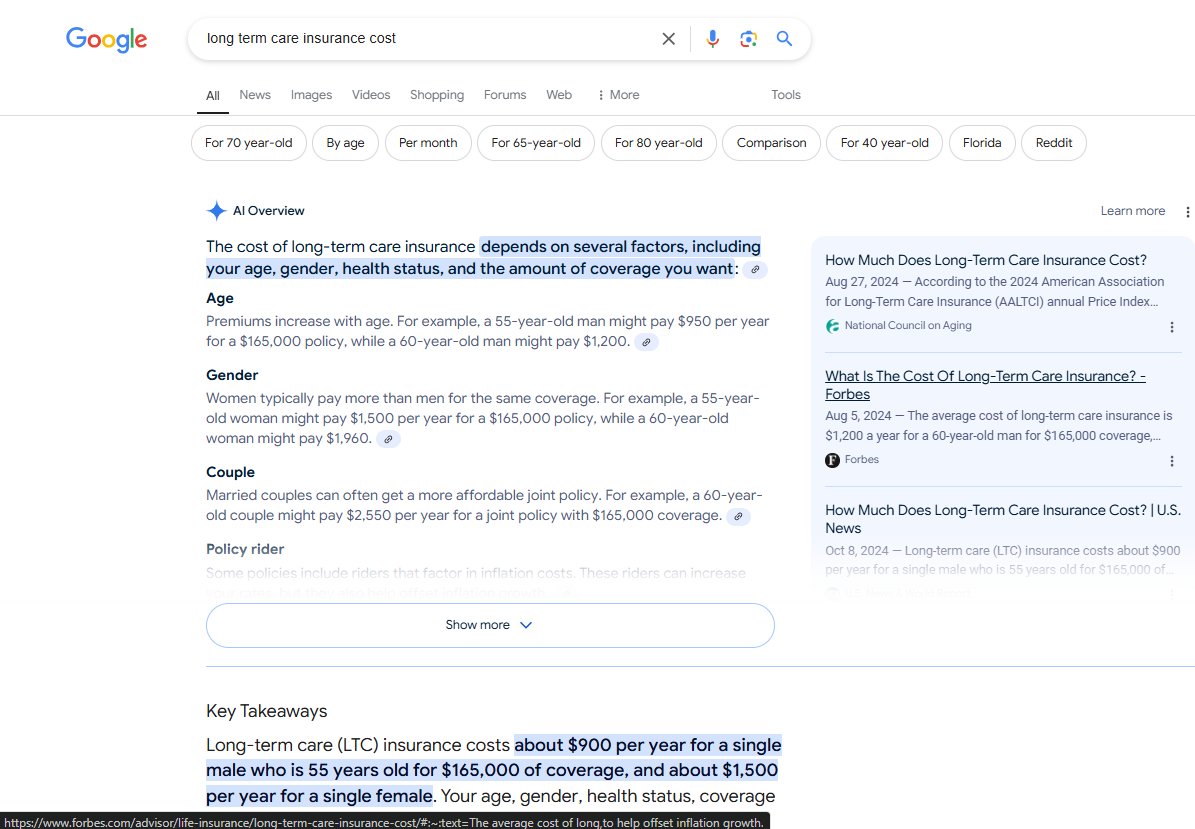Click the Forbes source name text

click(861, 459)
